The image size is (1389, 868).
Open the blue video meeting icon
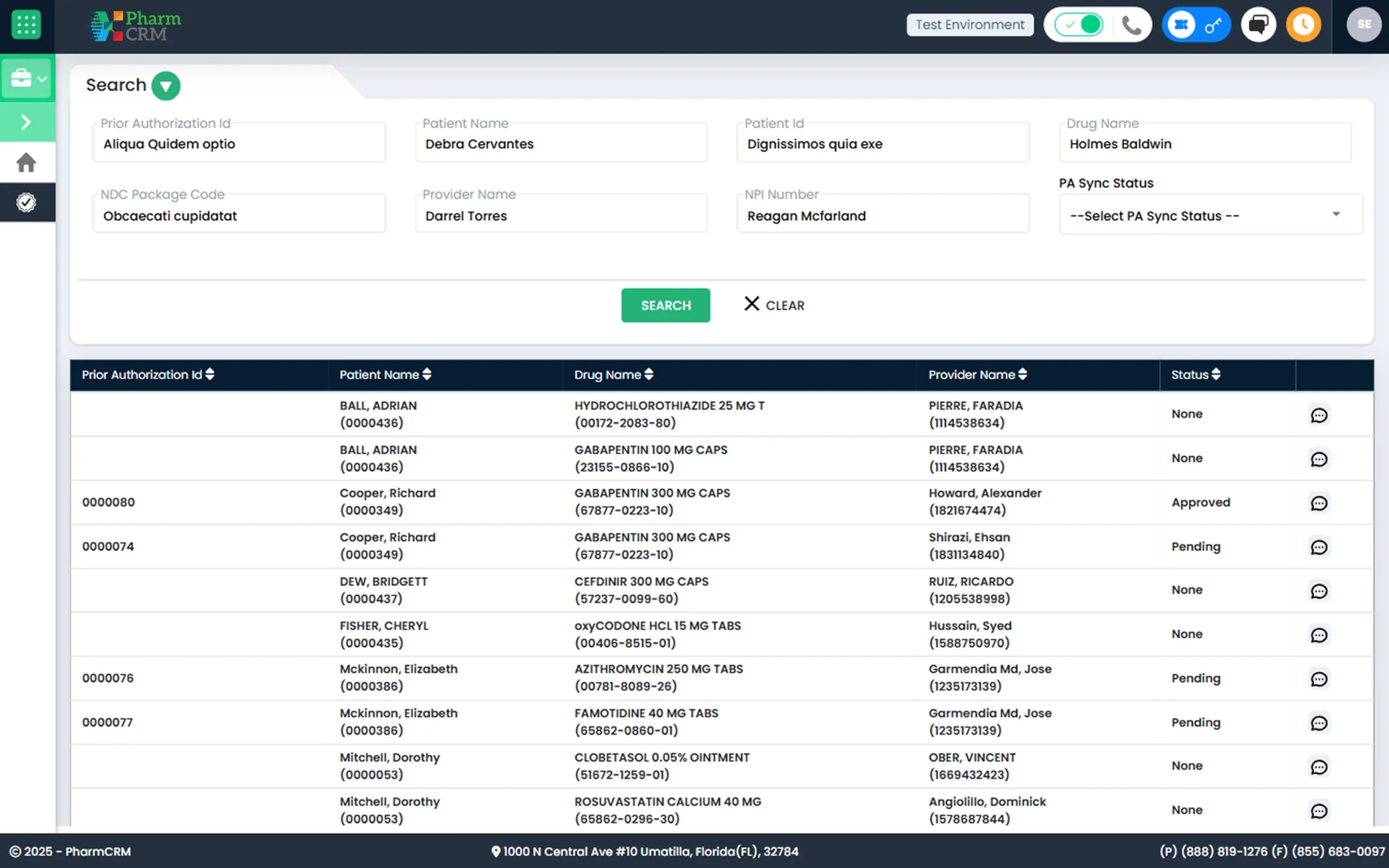[x=1181, y=25]
